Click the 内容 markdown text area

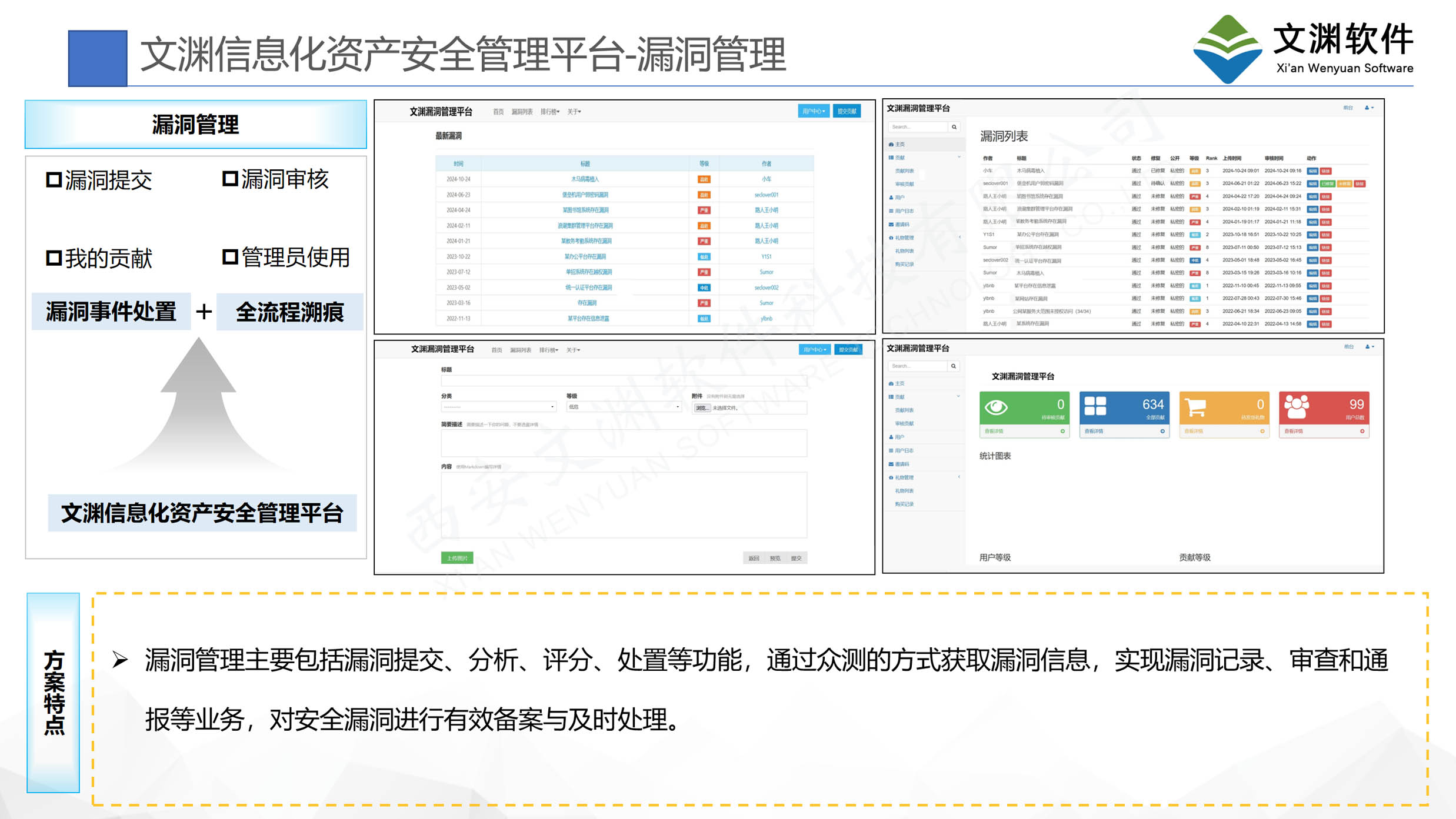tap(624, 505)
